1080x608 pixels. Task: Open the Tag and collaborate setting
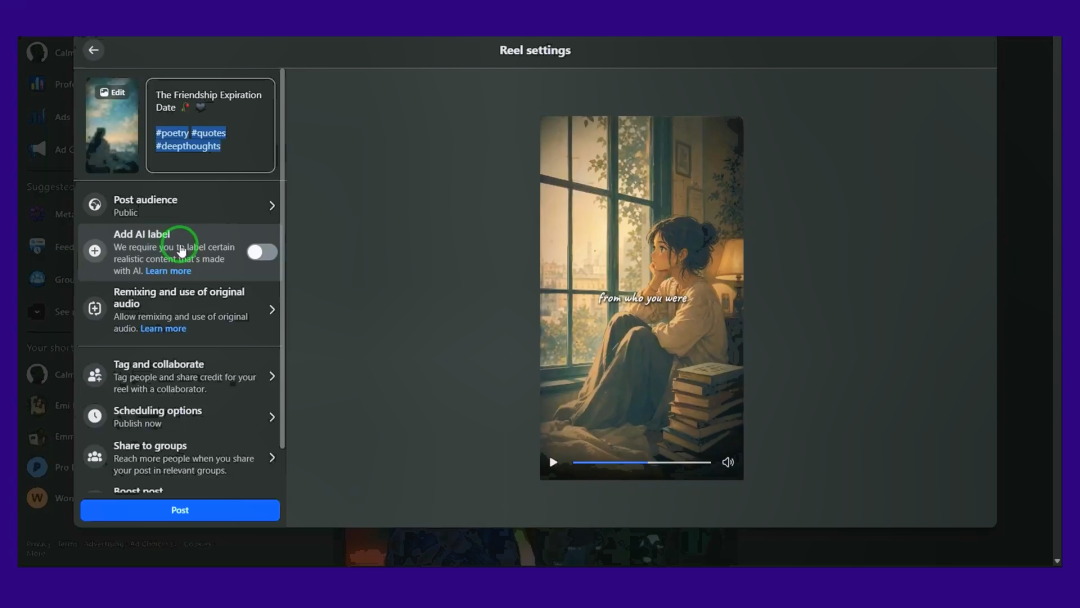tap(180, 376)
